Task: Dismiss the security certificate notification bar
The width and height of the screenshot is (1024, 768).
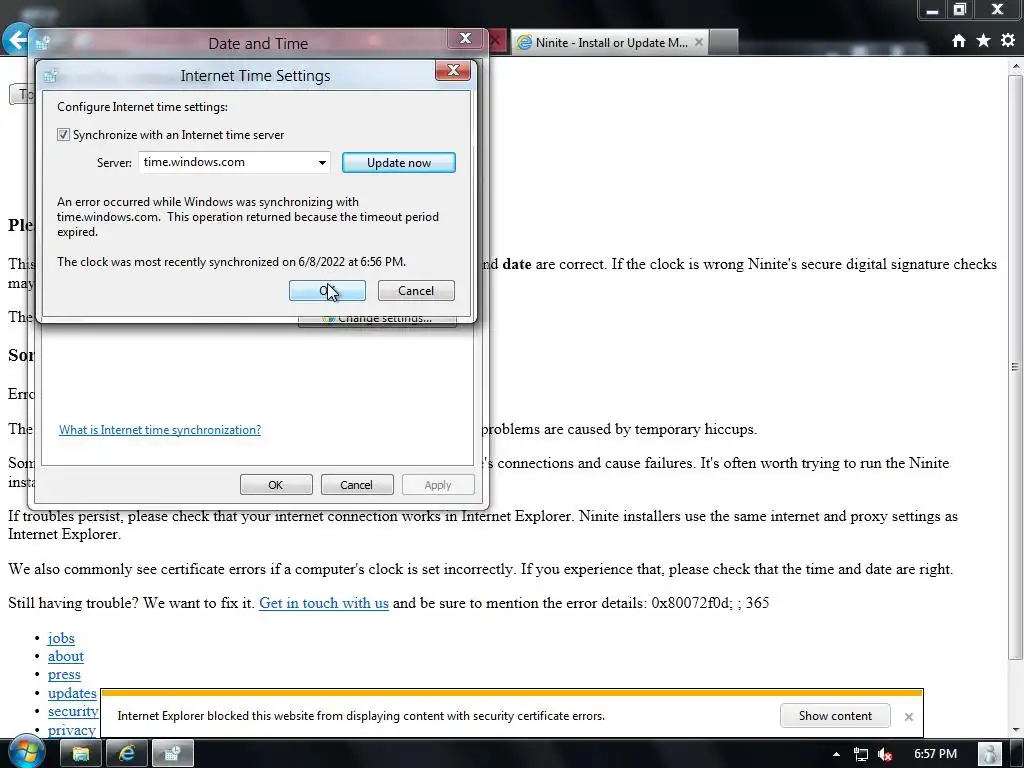Action: point(908,716)
